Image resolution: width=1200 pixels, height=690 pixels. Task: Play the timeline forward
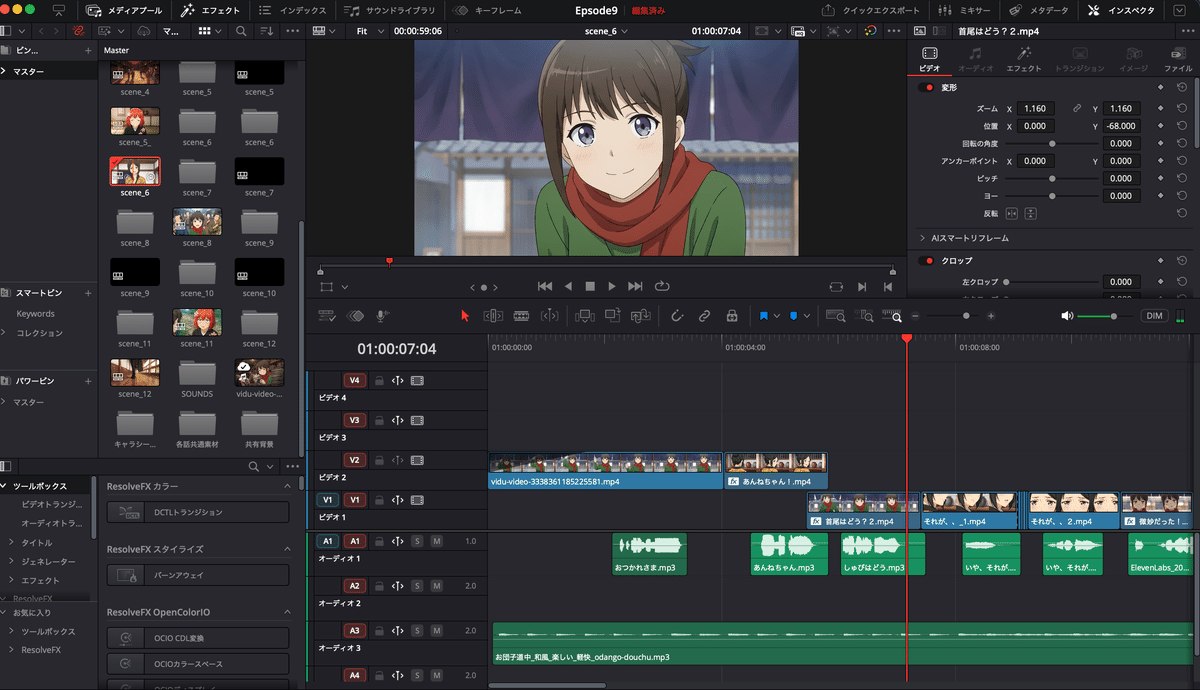pos(612,286)
